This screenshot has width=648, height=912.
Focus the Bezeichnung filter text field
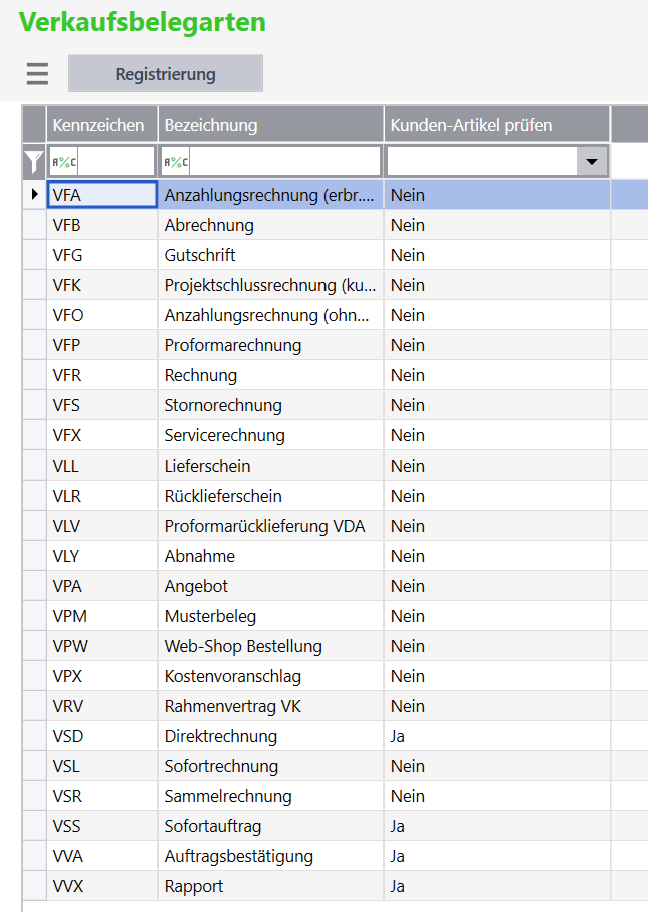click(x=284, y=162)
